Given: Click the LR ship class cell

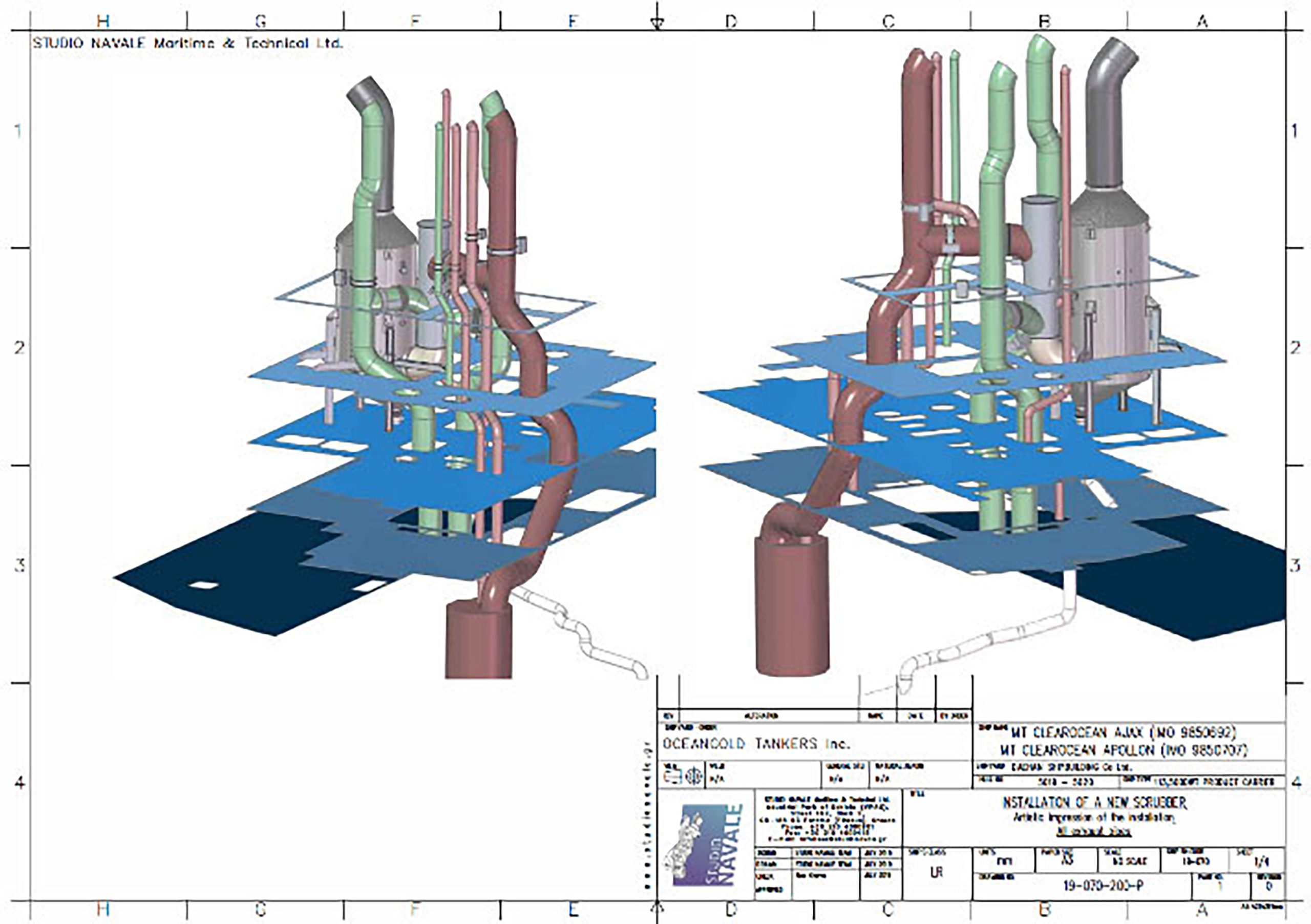Looking at the screenshot, I should click(937, 872).
